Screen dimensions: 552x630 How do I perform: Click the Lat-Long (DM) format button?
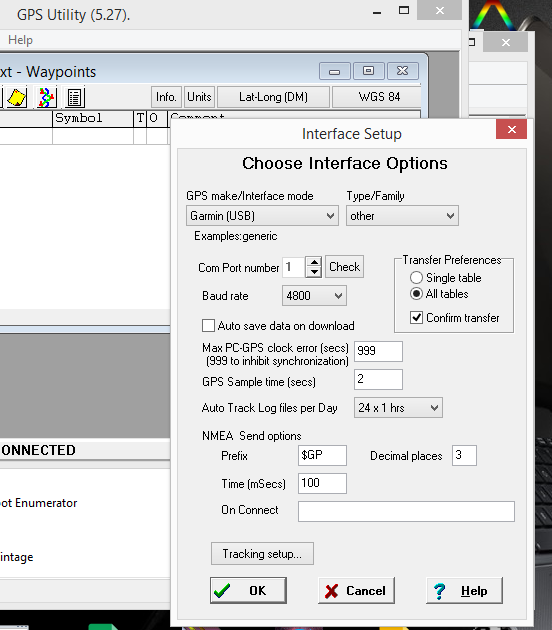point(273,97)
